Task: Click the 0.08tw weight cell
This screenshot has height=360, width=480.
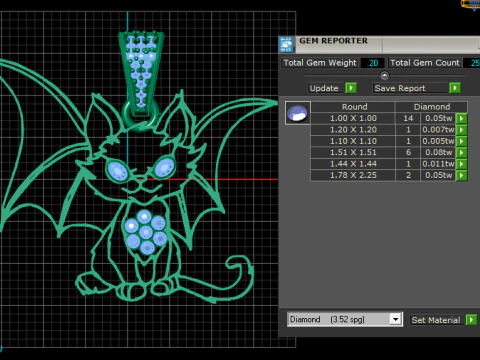Action: click(x=438, y=152)
